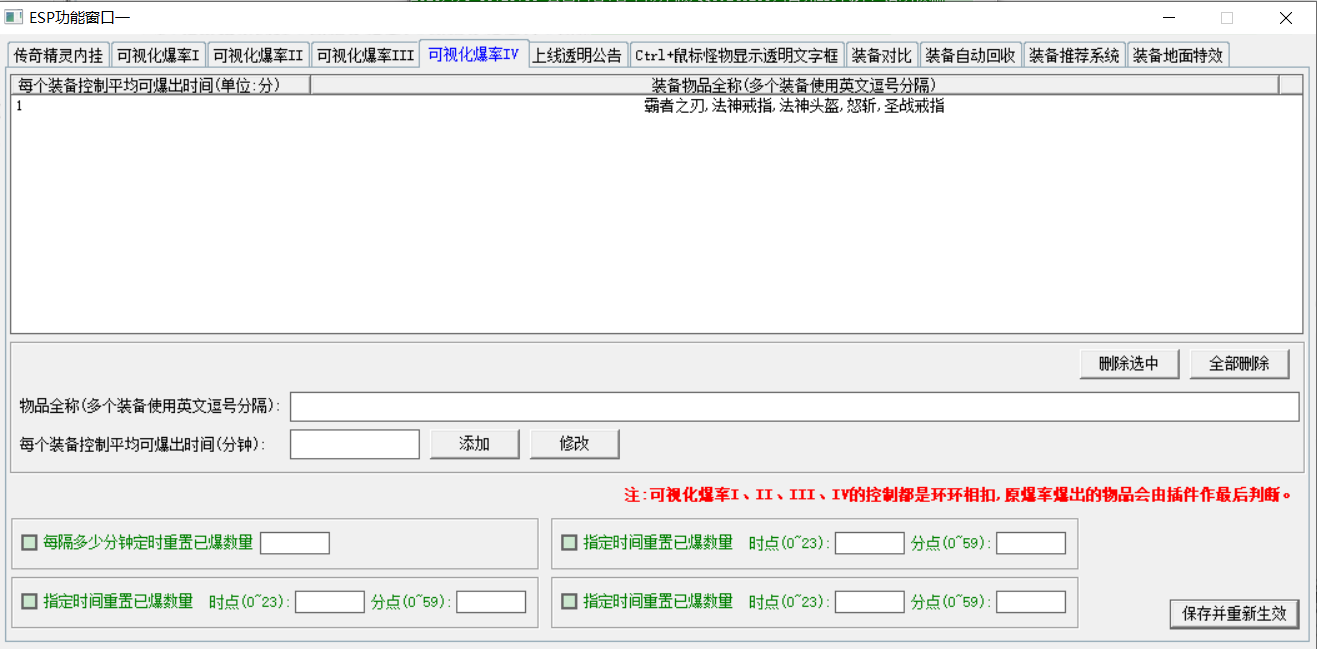Select the 可视化爆率III tab

(365, 55)
